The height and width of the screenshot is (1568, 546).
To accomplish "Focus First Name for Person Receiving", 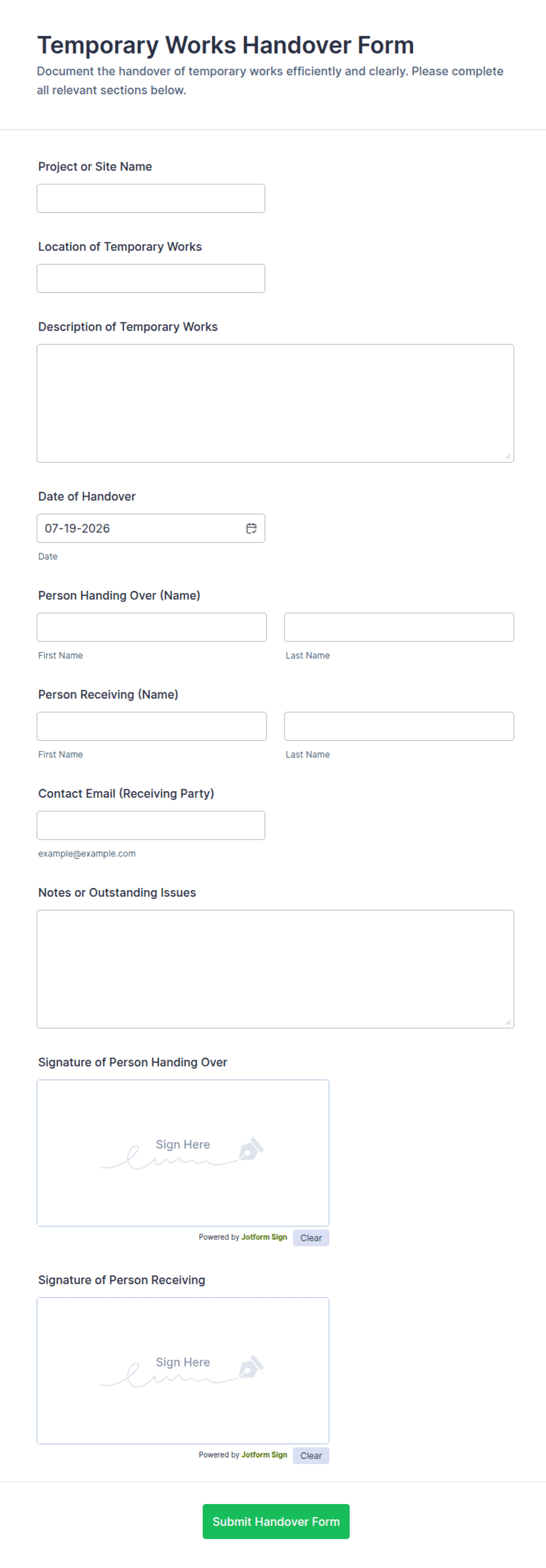I will tap(151, 726).
